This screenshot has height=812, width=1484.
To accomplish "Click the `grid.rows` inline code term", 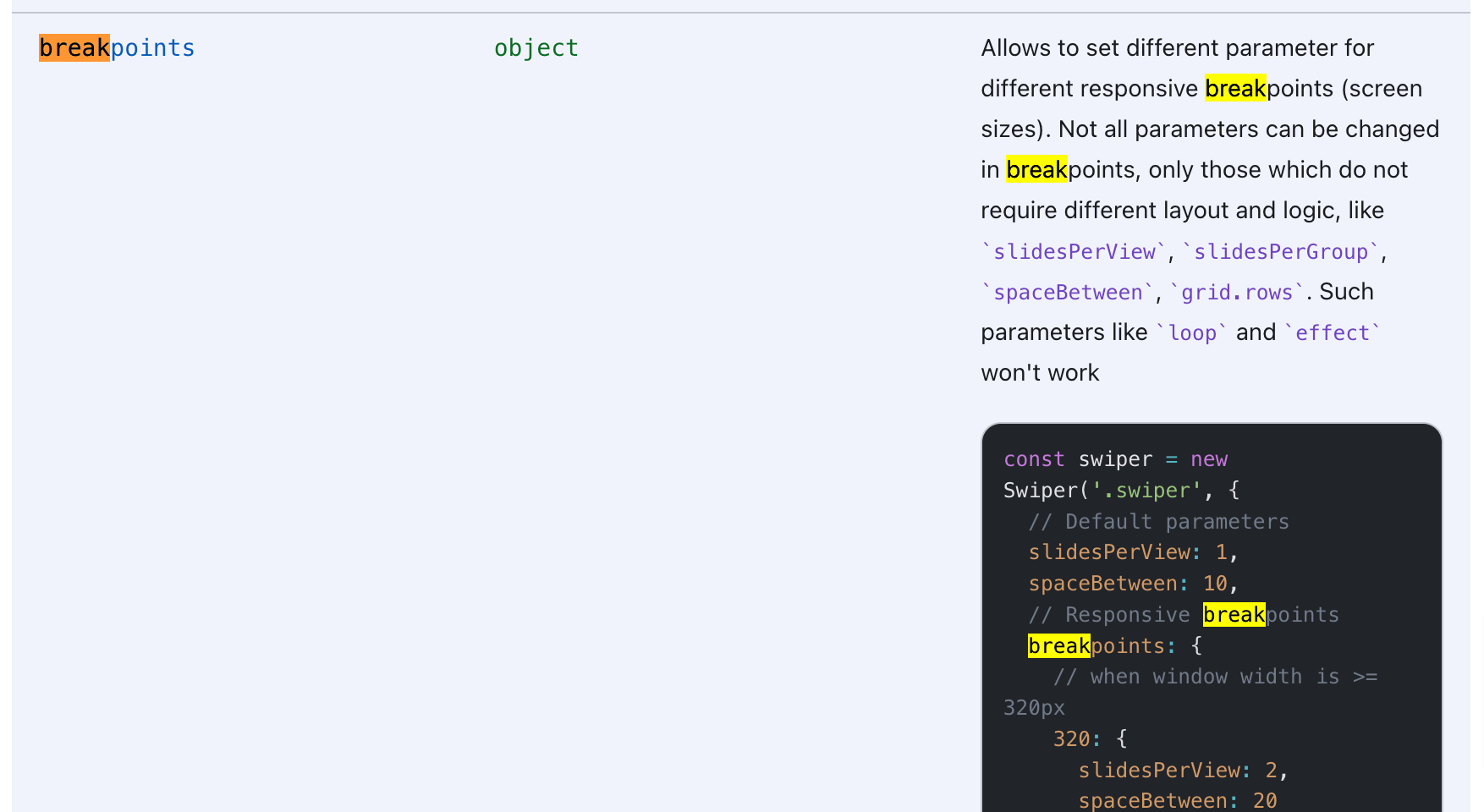I will (1236, 293).
